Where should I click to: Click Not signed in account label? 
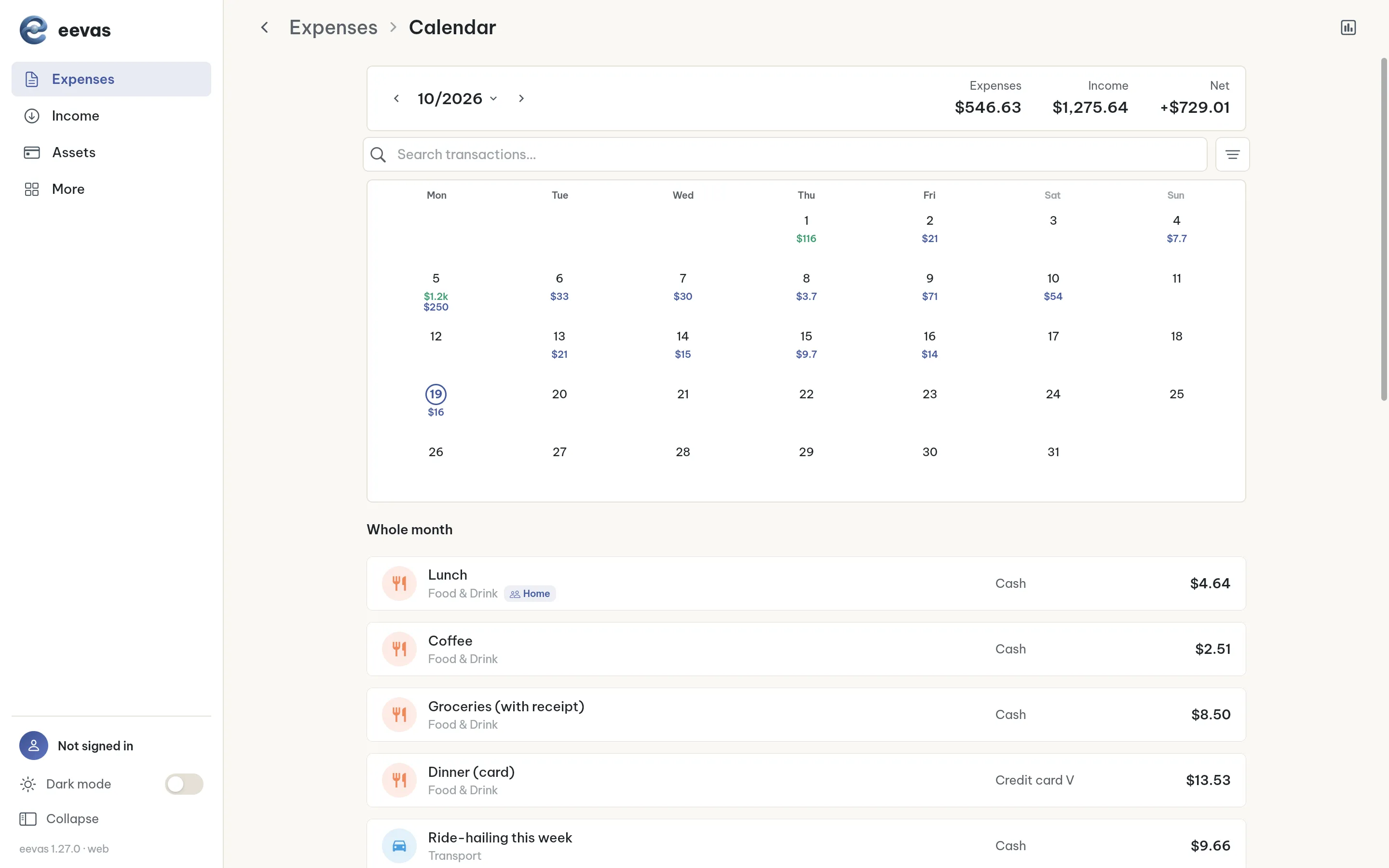95,746
